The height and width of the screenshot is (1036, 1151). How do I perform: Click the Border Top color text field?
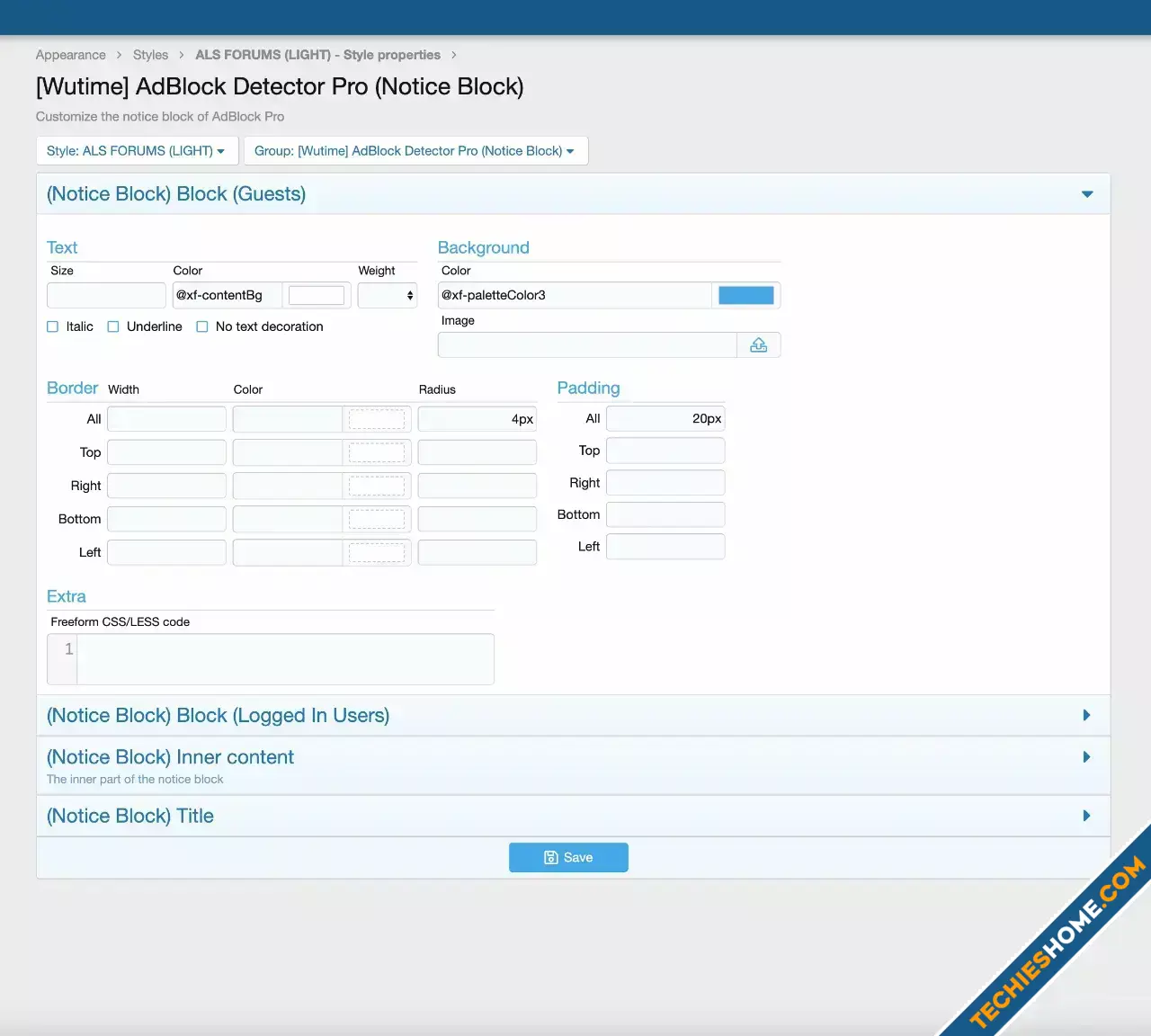pyautogui.click(x=288, y=452)
